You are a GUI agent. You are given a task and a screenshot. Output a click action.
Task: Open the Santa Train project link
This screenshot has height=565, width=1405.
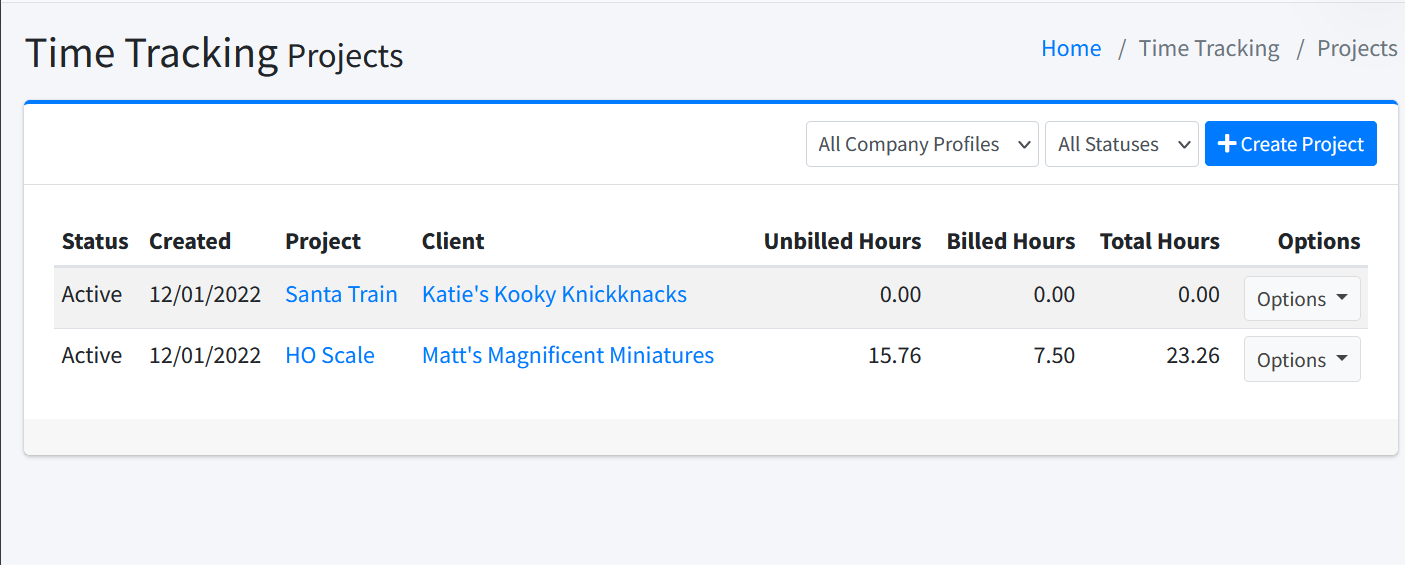[341, 294]
